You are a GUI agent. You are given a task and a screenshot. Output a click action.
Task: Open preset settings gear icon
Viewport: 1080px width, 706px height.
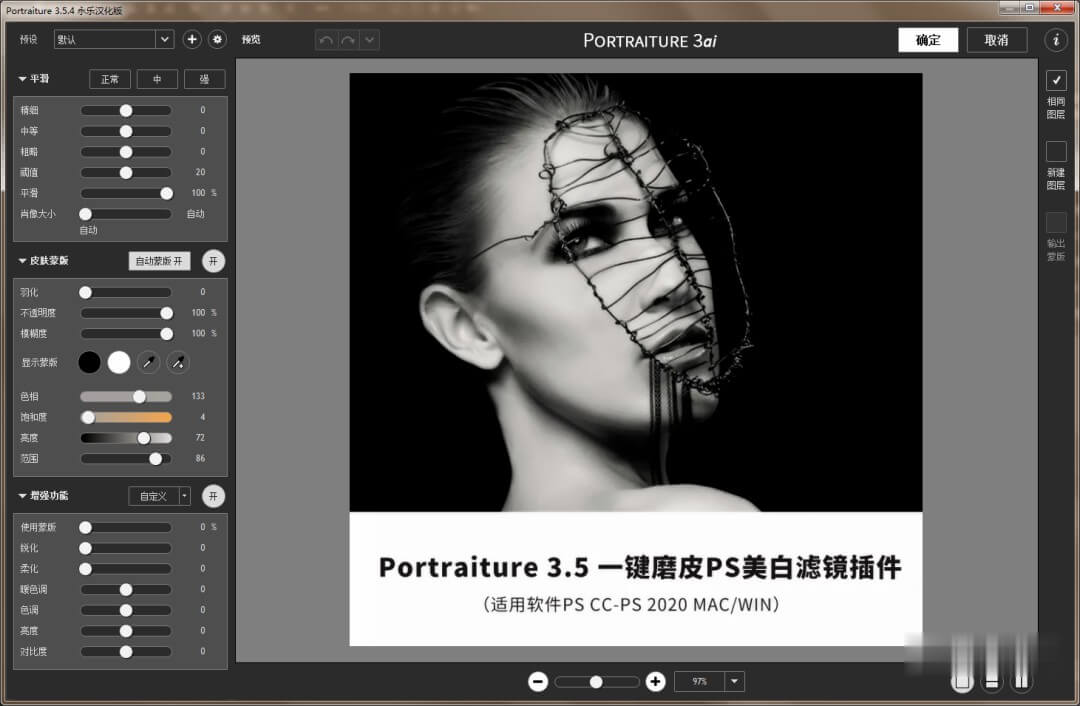[x=217, y=39]
